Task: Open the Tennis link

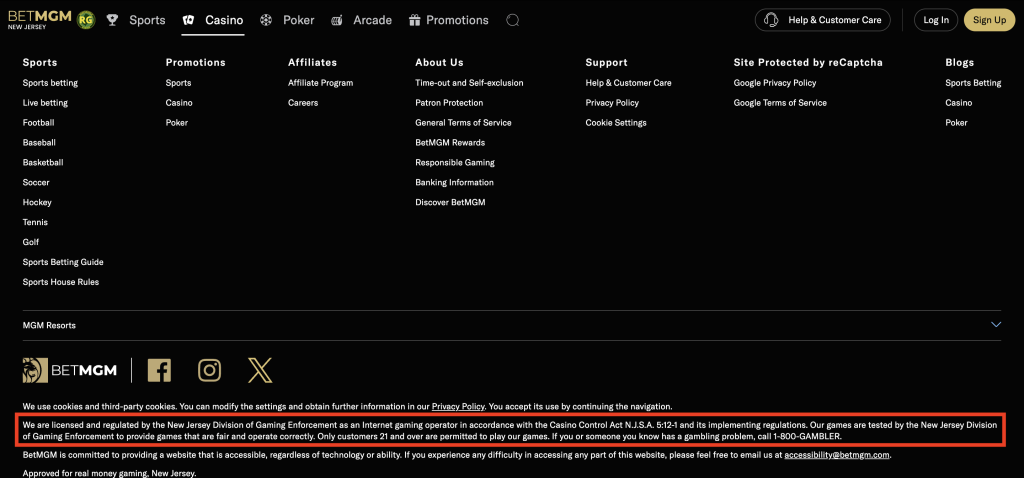Action: (35, 222)
